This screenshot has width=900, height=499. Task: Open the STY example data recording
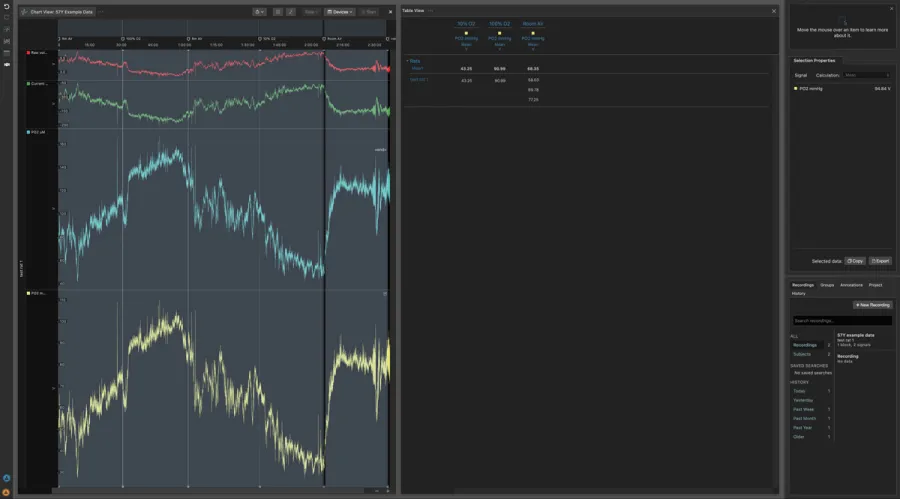click(x=864, y=340)
